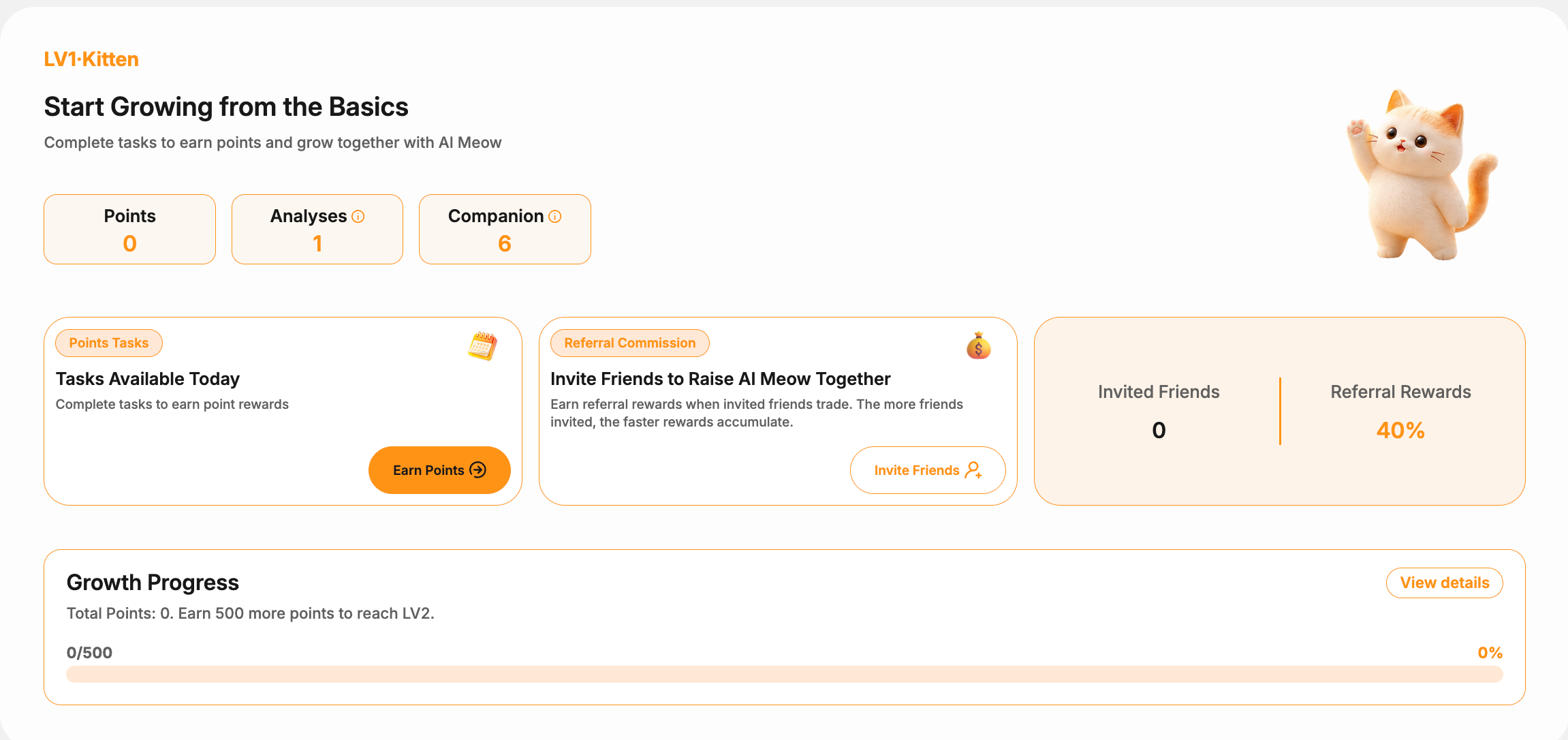Screen dimensions: 1568x740
Task: Click the calendar icon in Points Tasks card
Action: [482, 346]
